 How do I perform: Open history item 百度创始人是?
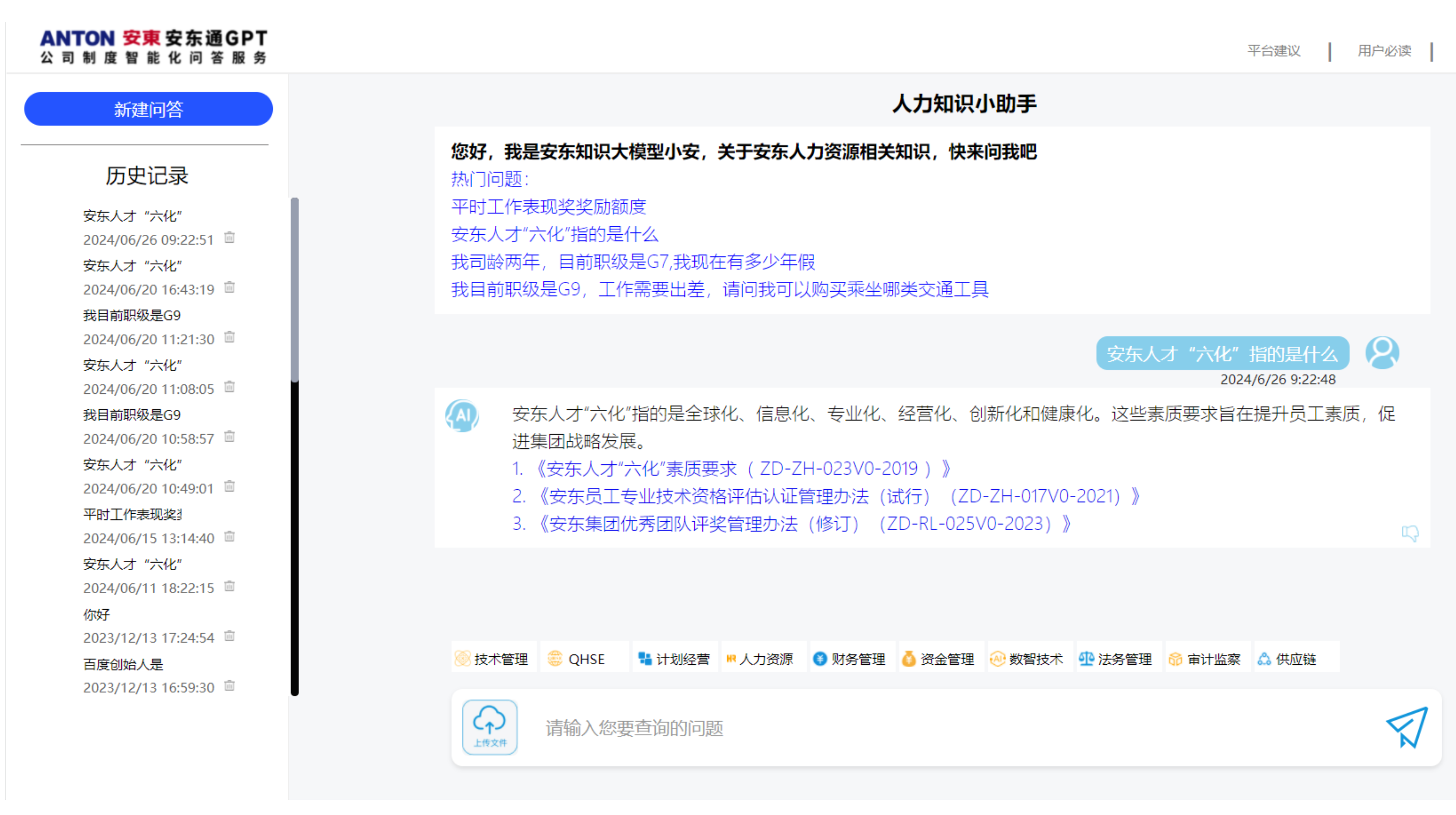pos(123,664)
